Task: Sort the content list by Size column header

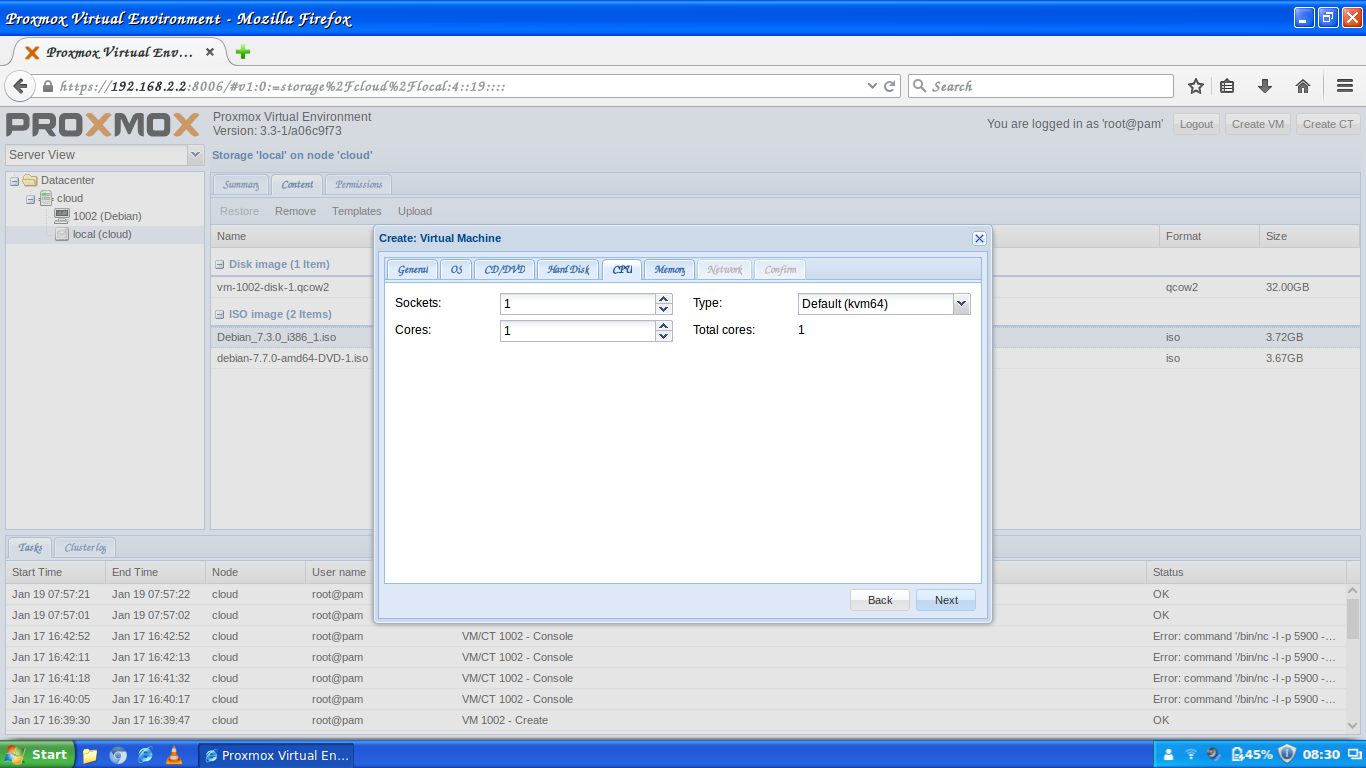Action: tap(1309, 236)
